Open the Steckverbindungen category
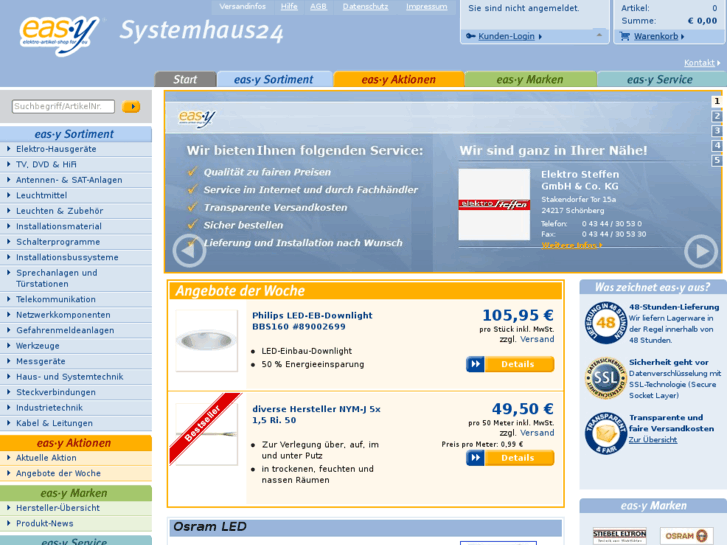Image resolution: width=727 pixels, height=545 pixels. point(76,392)
